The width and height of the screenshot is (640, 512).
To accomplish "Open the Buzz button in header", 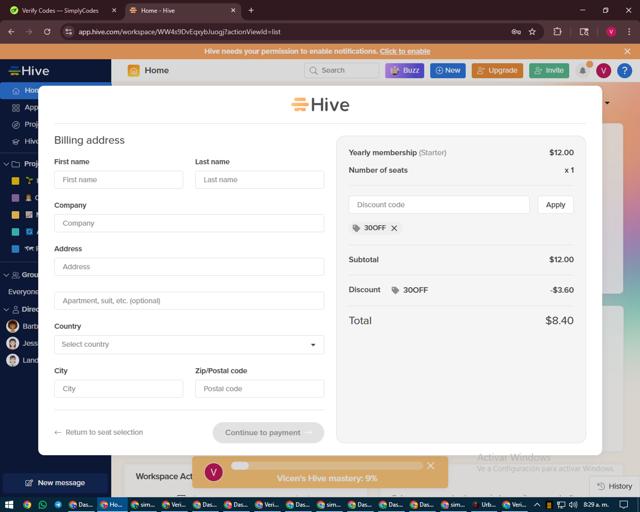I will point(404,71).
